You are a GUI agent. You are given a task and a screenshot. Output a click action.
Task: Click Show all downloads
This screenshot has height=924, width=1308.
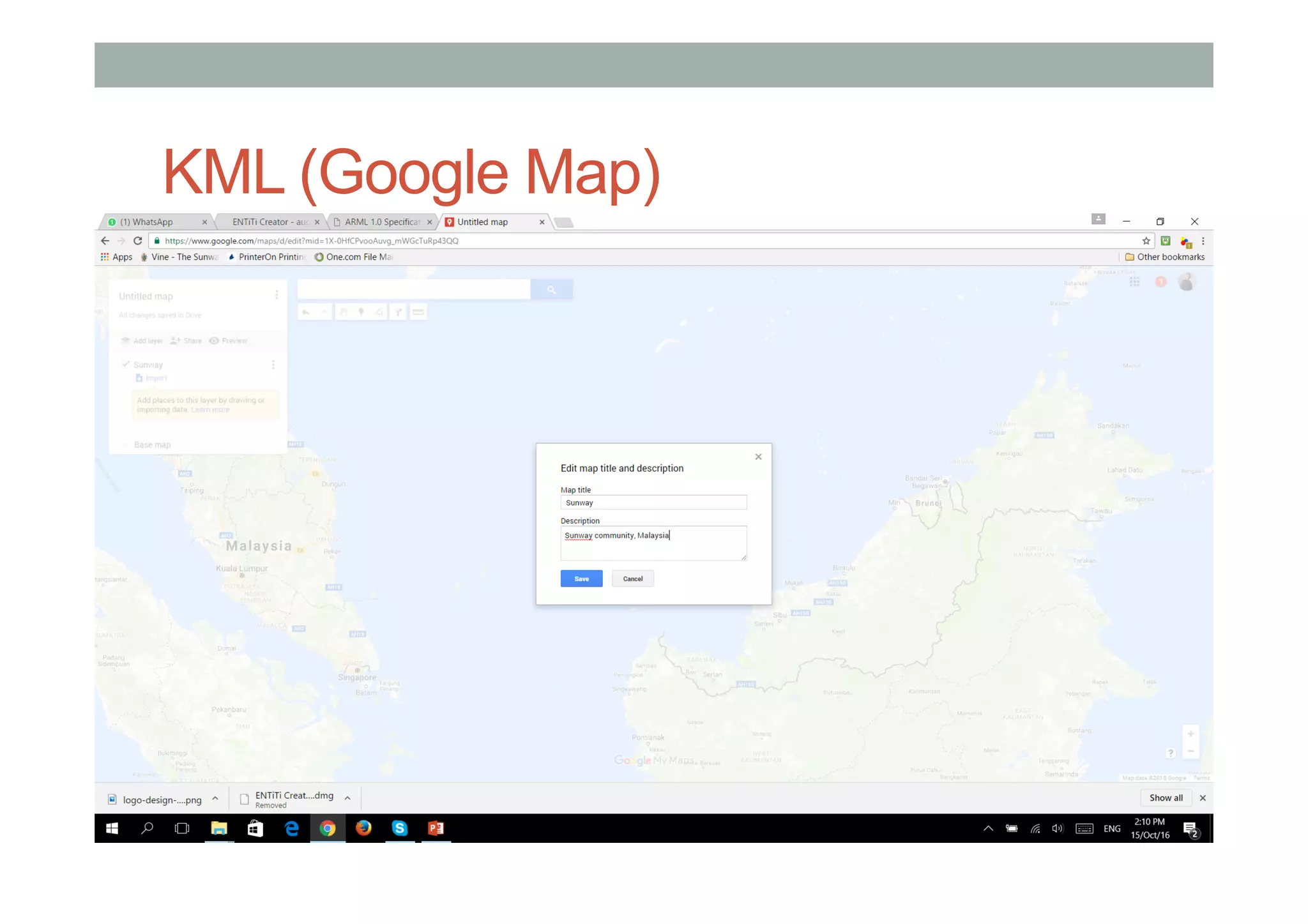pyautogui.click(x=1166, y=798)
